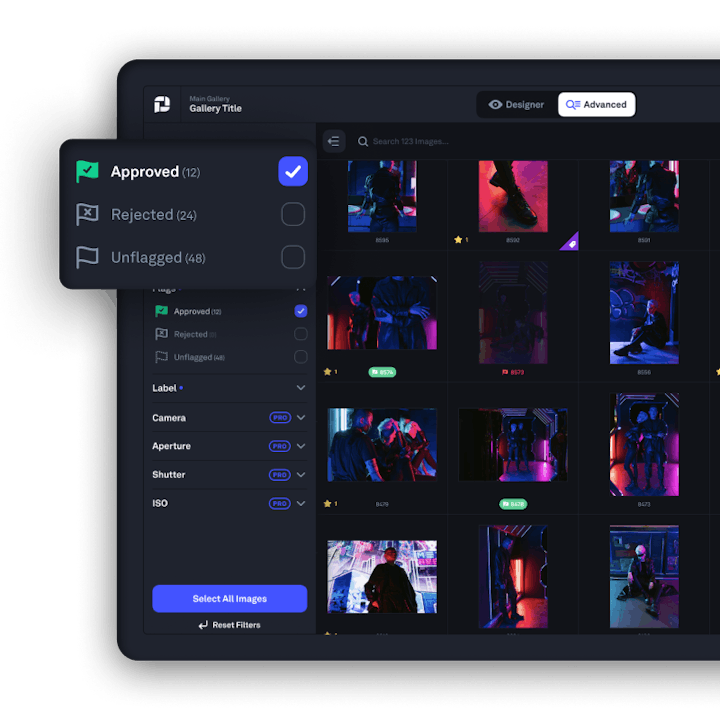Click the Reset Filters link
The width and height of the screenshot is (720, 720).
coord(230,625)
